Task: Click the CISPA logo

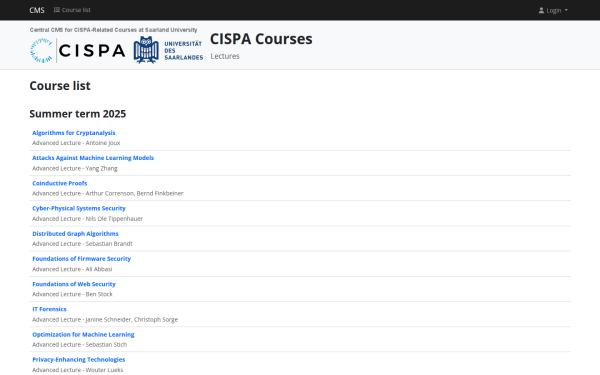Action: point(78,50)
